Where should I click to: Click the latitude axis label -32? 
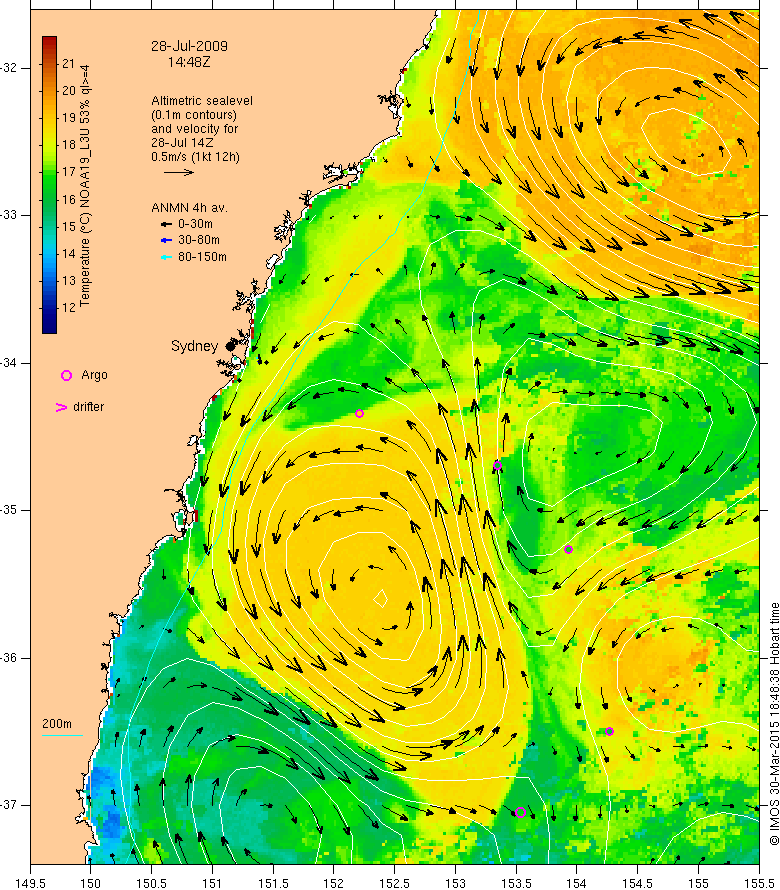coord(9,68)
